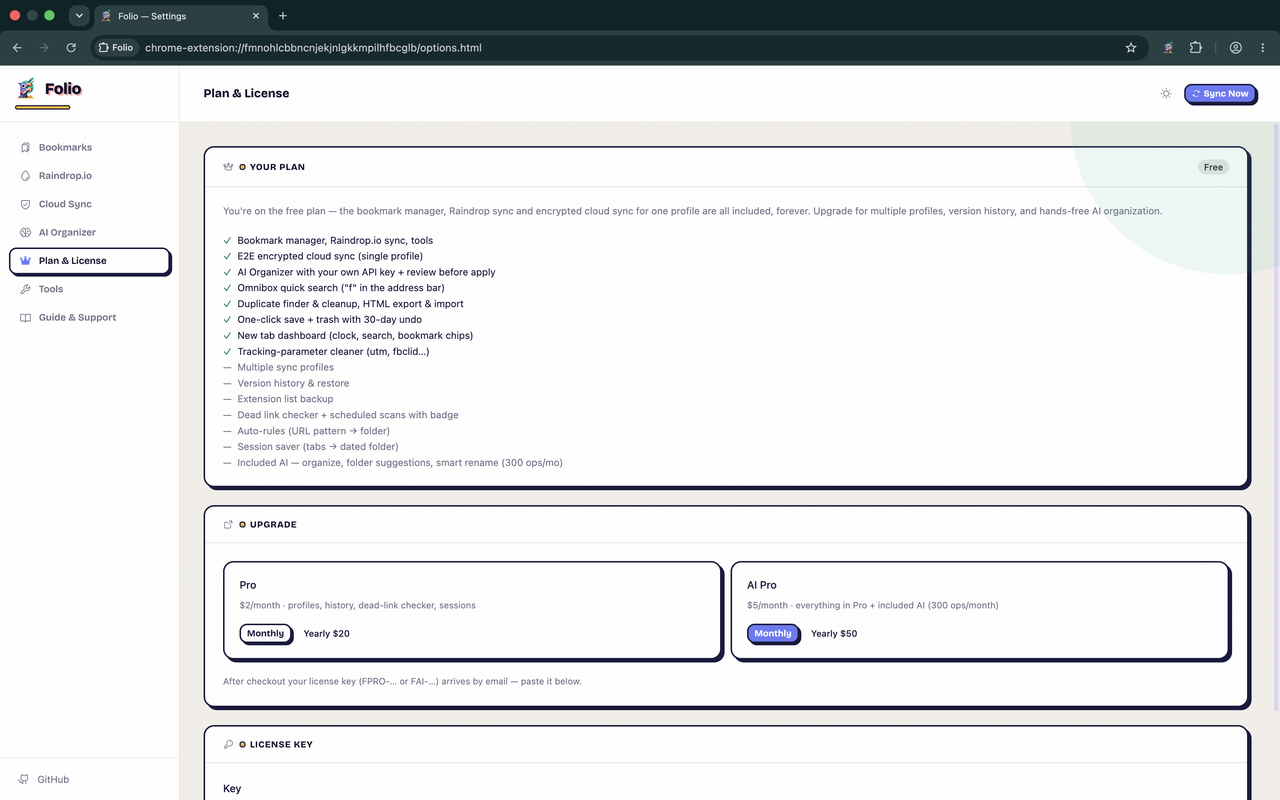Click the Sync Now button
The width and height of the screenshot is (1280, 800).
click(1220, 94)
